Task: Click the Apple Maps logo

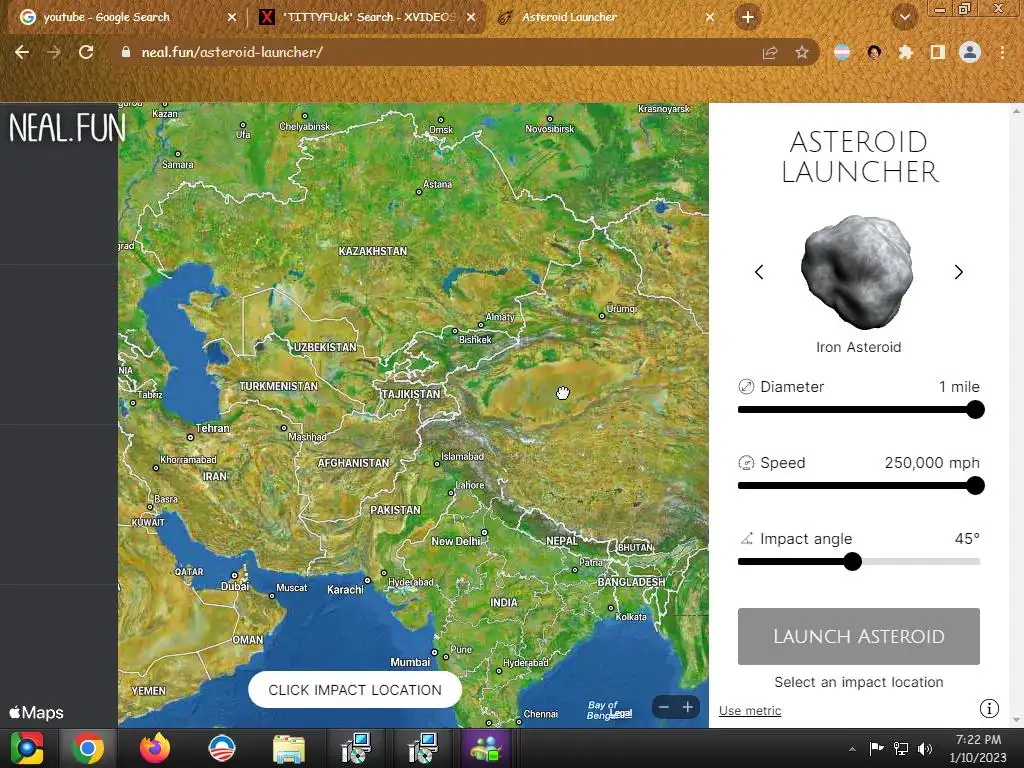Action: pyautogui.click(x=37, y=712)
